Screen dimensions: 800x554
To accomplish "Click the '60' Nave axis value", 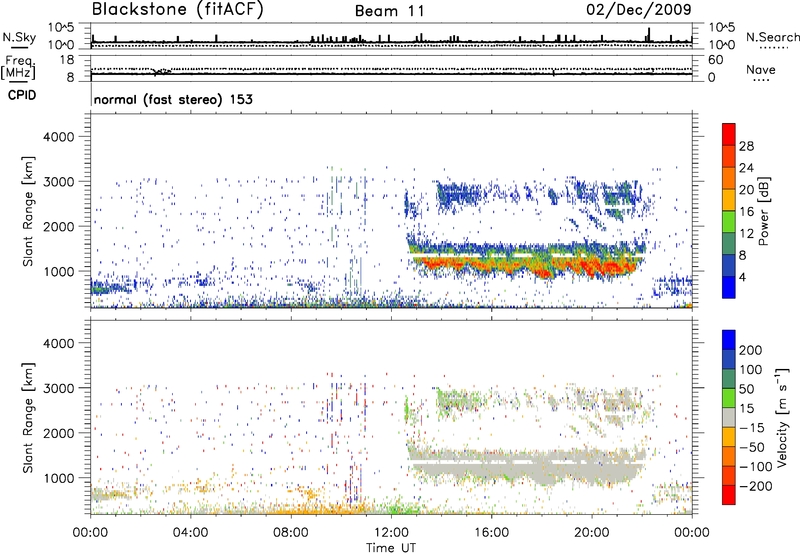I will [x=715, y=60].
